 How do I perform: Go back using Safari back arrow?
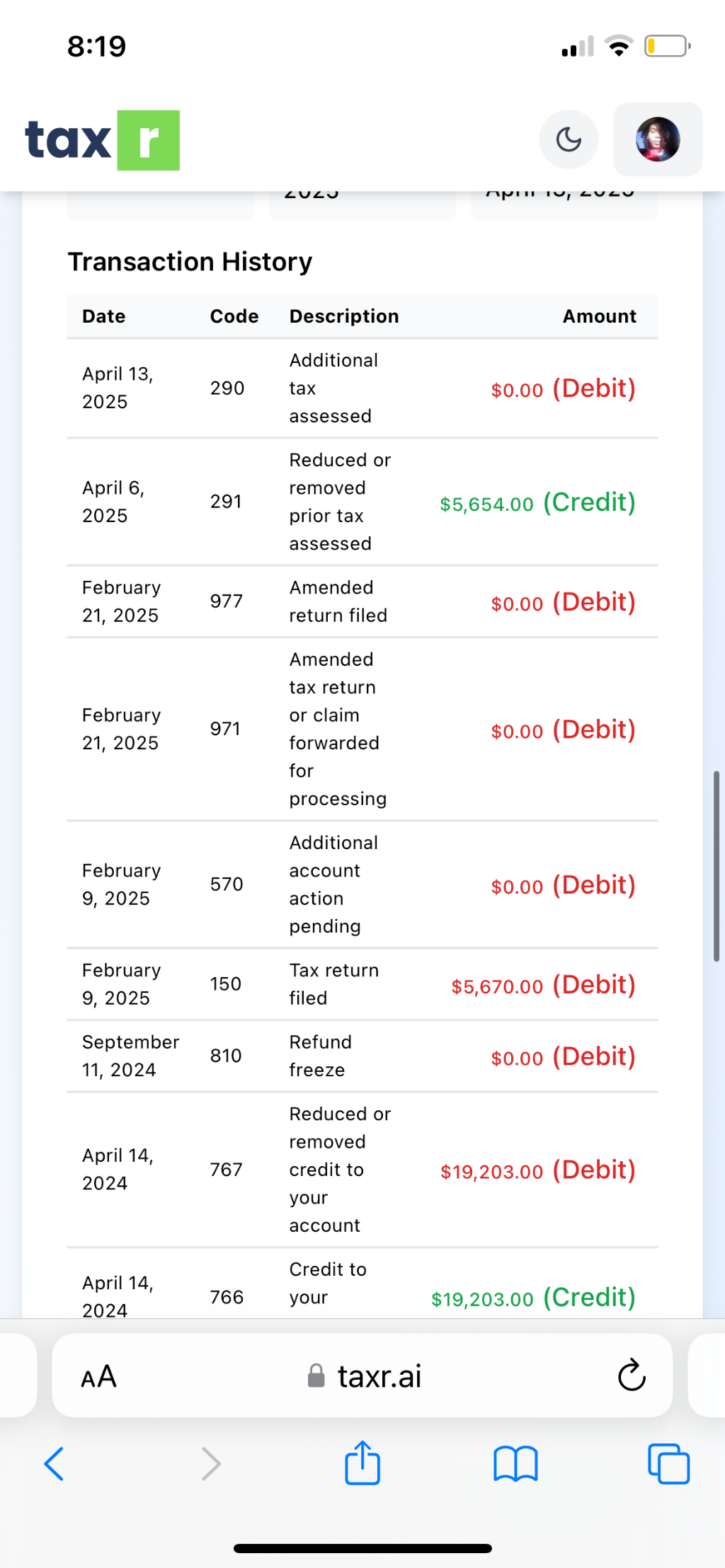55,1463
